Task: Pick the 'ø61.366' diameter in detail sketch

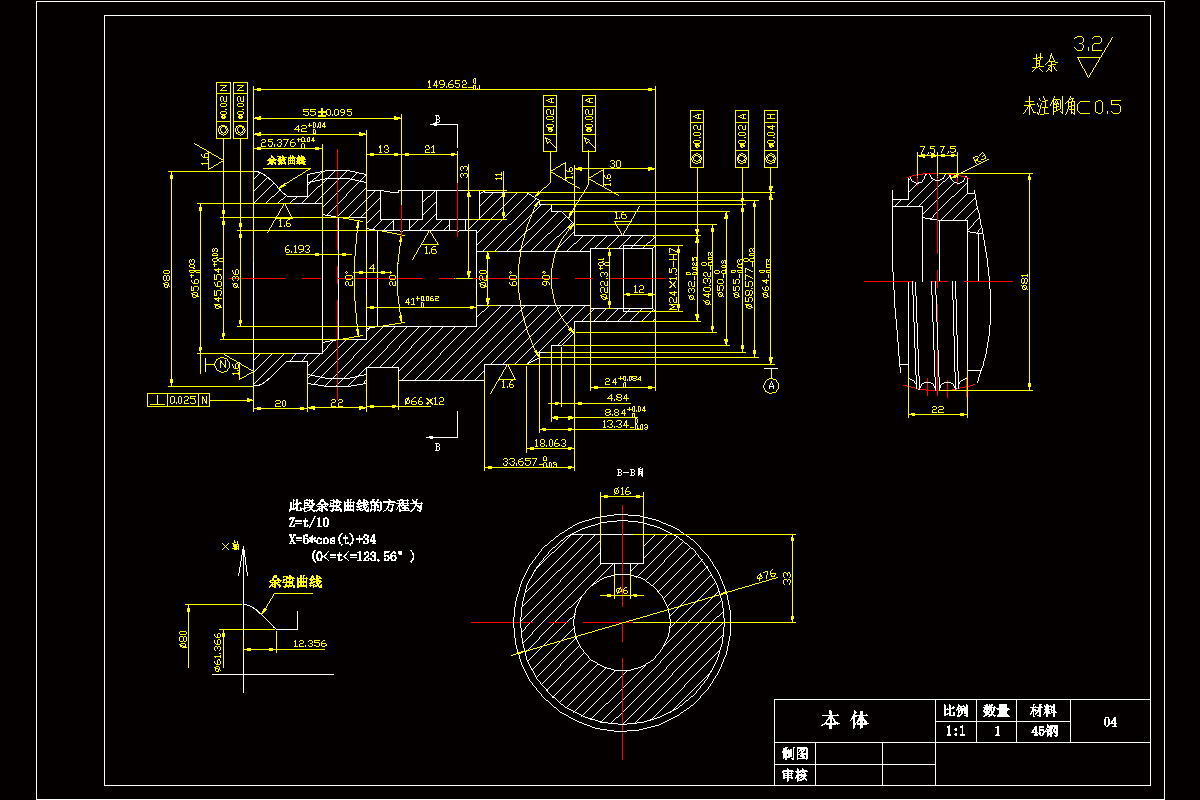Action: pyautogui.click(x=217, y=651)
